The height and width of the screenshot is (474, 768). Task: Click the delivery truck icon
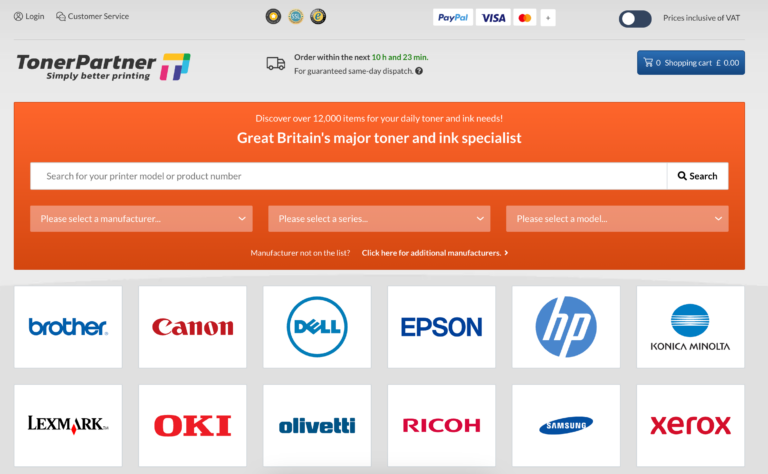[x=276, y=64]
